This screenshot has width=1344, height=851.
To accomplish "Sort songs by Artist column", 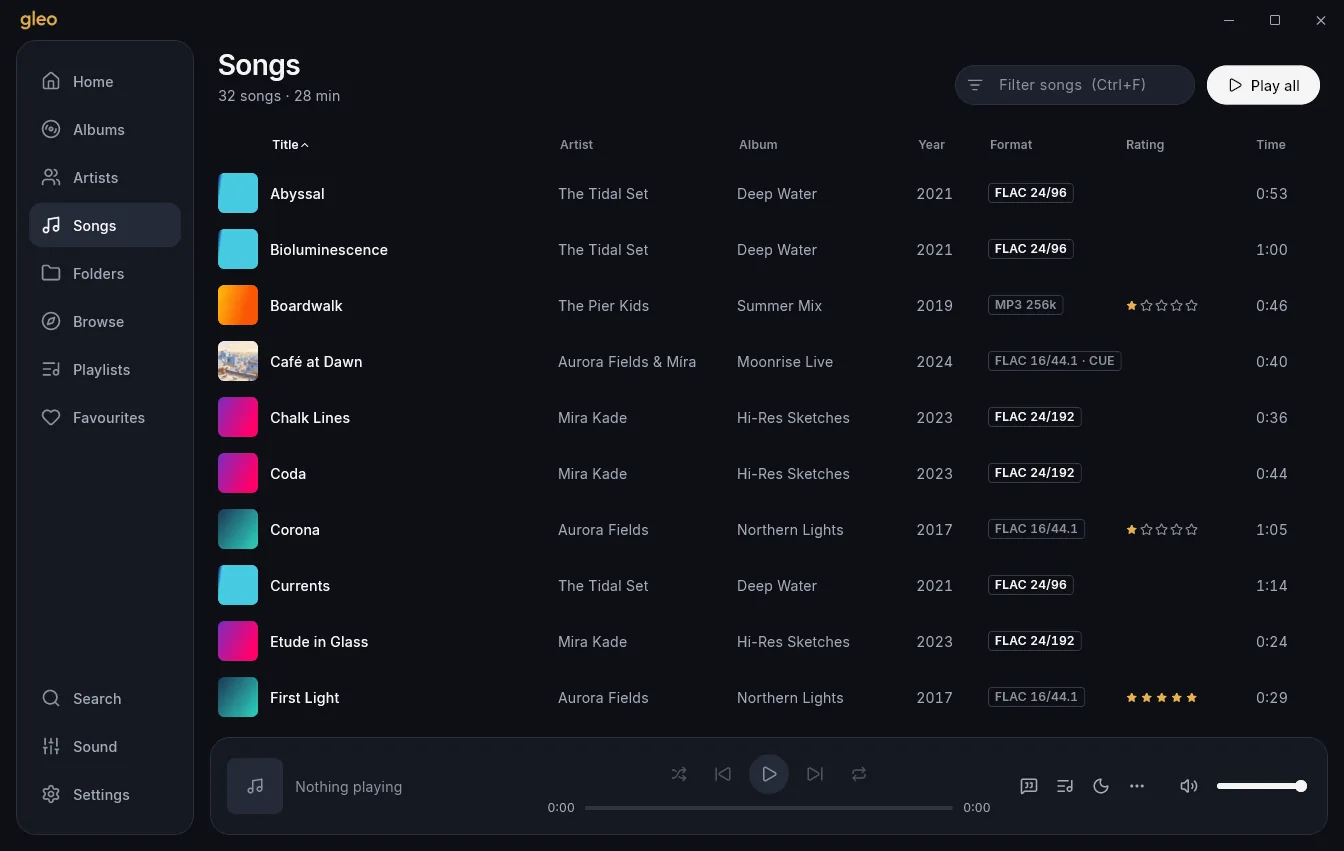I will click(x=576, y=145).
